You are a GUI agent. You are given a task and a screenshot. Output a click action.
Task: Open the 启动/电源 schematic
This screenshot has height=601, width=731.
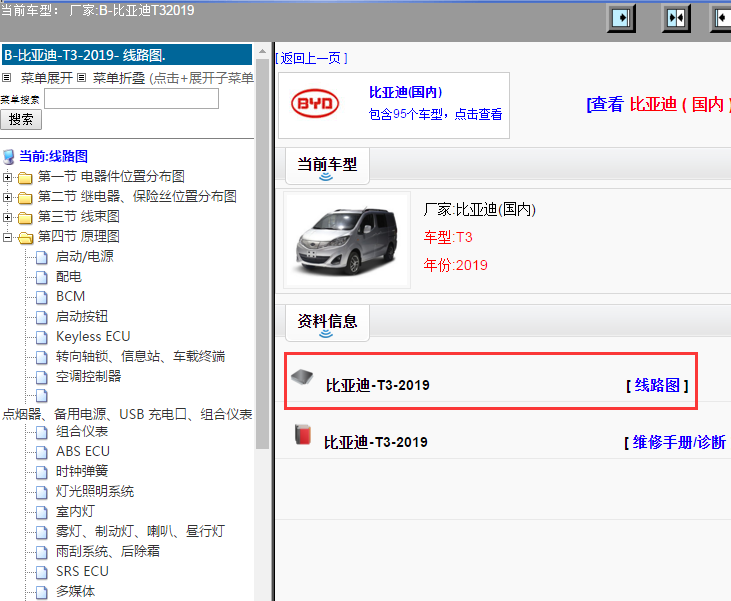point(84,256)
